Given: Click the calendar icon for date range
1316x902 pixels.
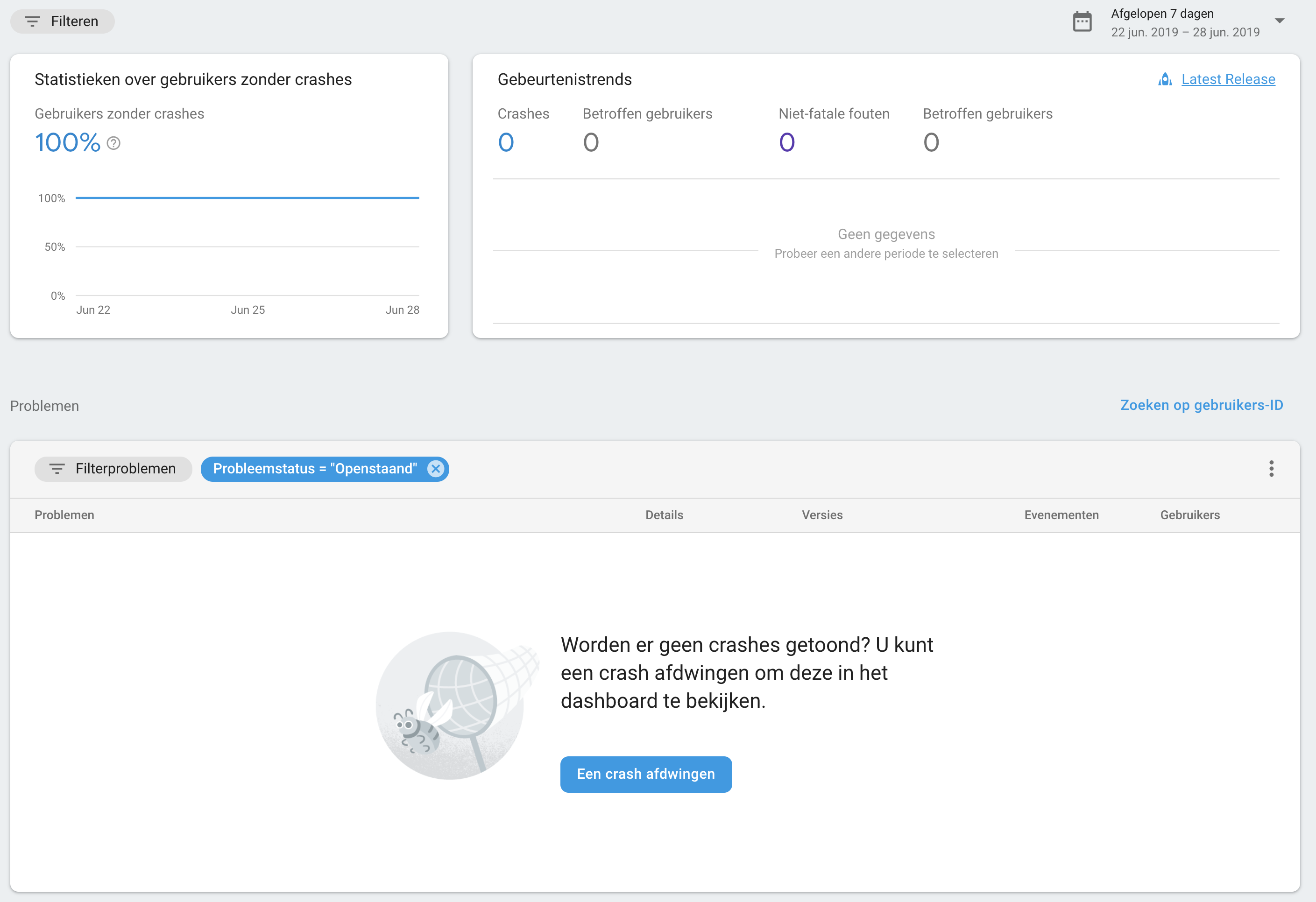Looking at the screenshot, I should pos(1082,23).
